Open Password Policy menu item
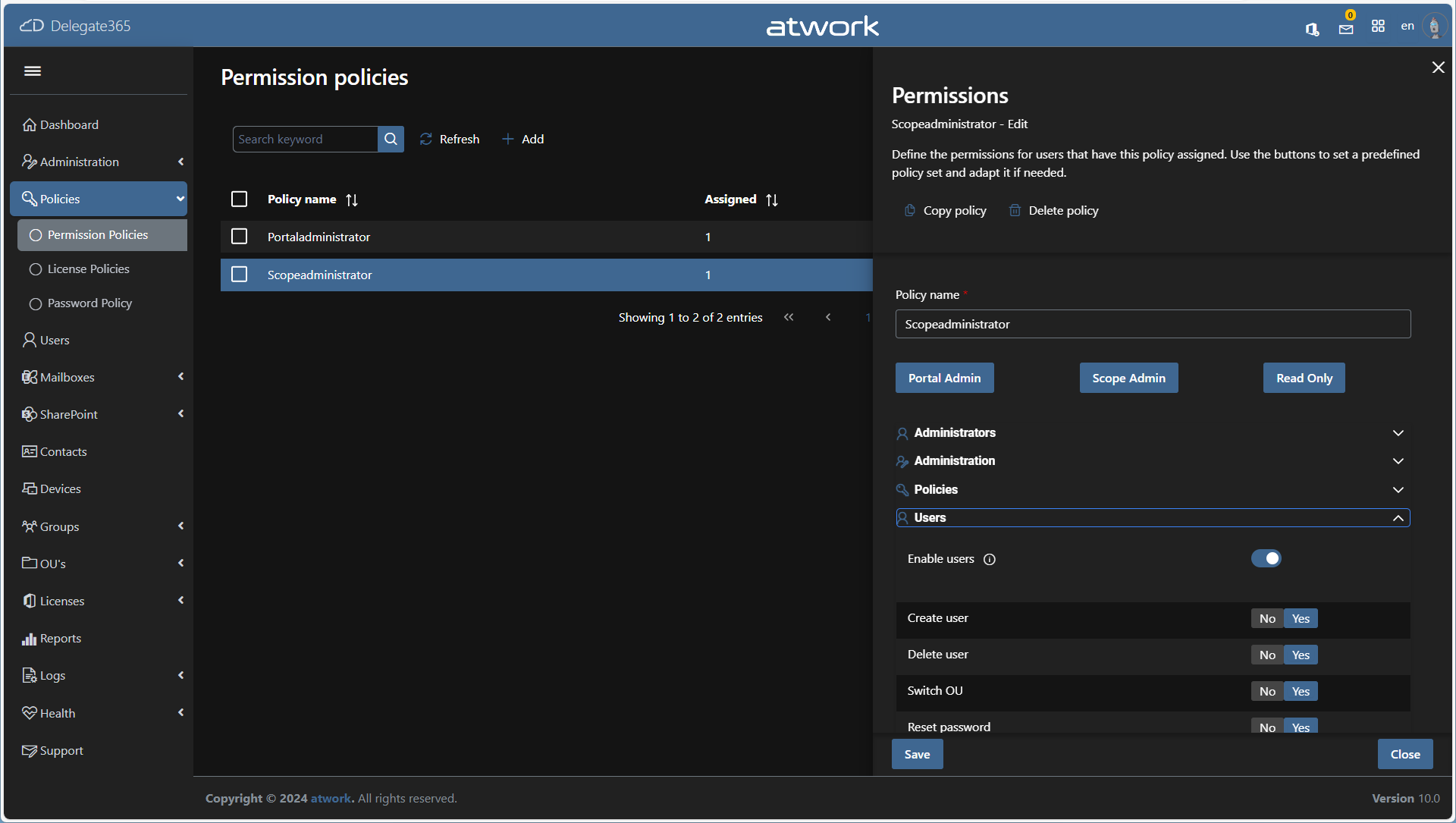 click(102, 303)
